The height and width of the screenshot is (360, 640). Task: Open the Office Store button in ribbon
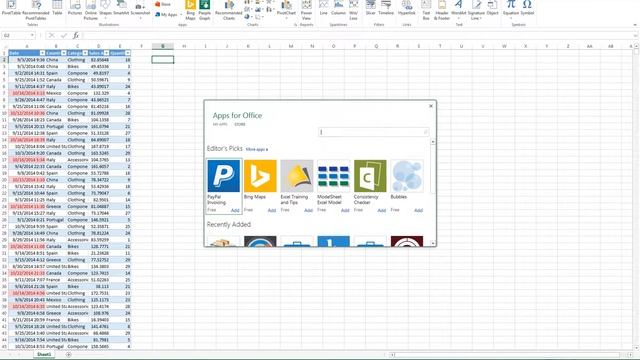pos(163,4)
